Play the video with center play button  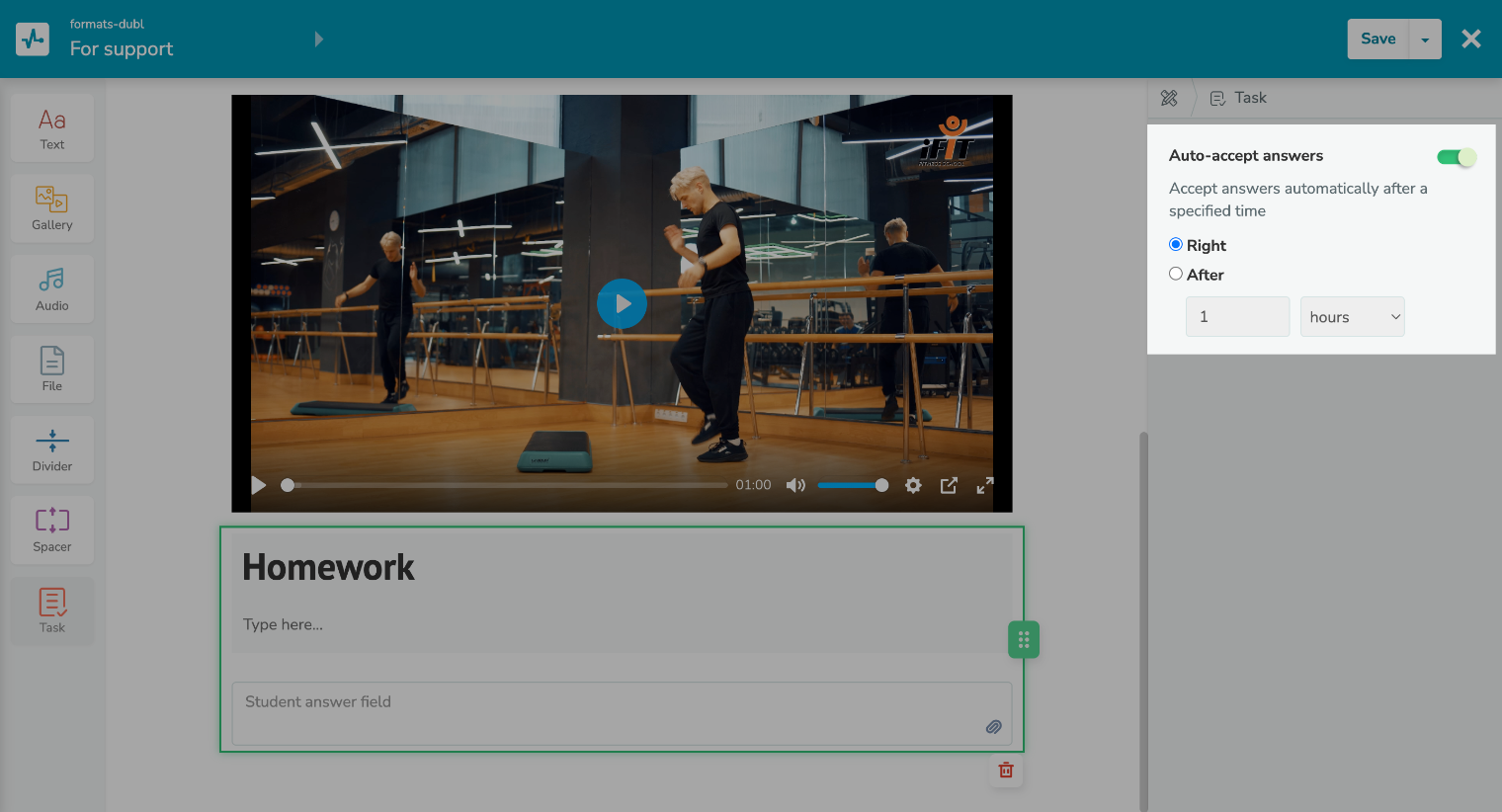coord(622,304)
